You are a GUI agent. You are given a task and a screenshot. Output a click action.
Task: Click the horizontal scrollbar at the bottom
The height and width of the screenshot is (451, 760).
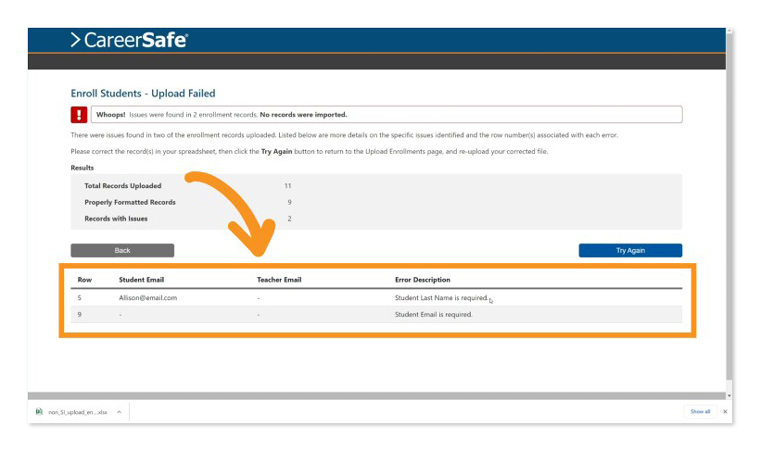(x=377, y=396)
